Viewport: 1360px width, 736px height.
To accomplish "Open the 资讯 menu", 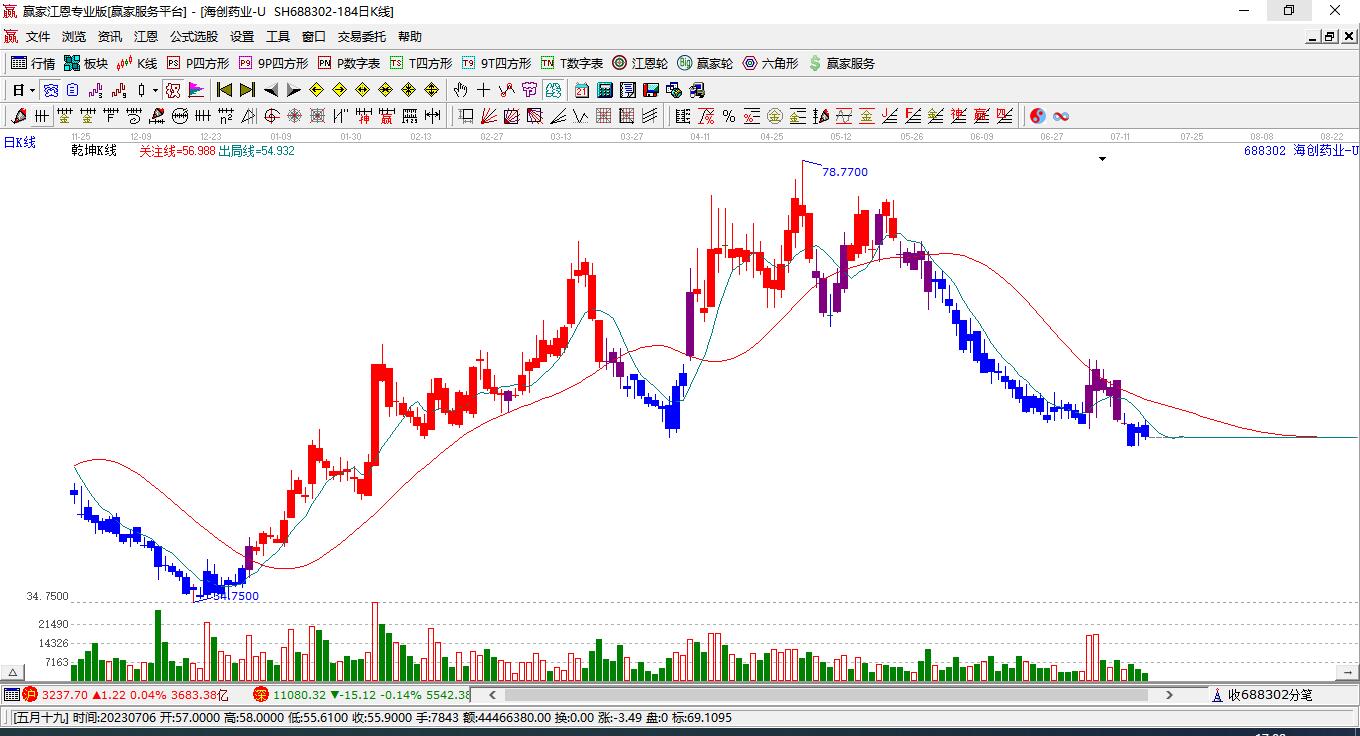I will (x=110, y=37).
